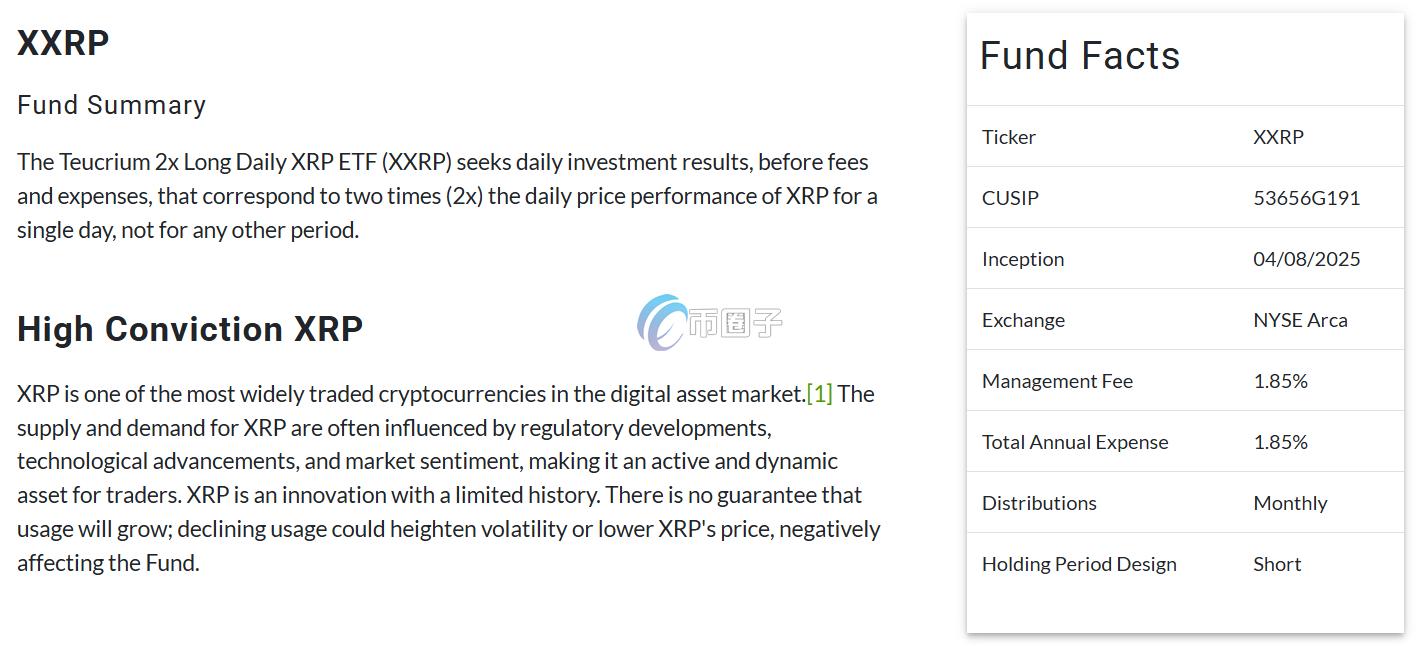Click the Management Fee percentage value
The height and width of the screenshot is (646, 1425).
(x=1280, y=381)
